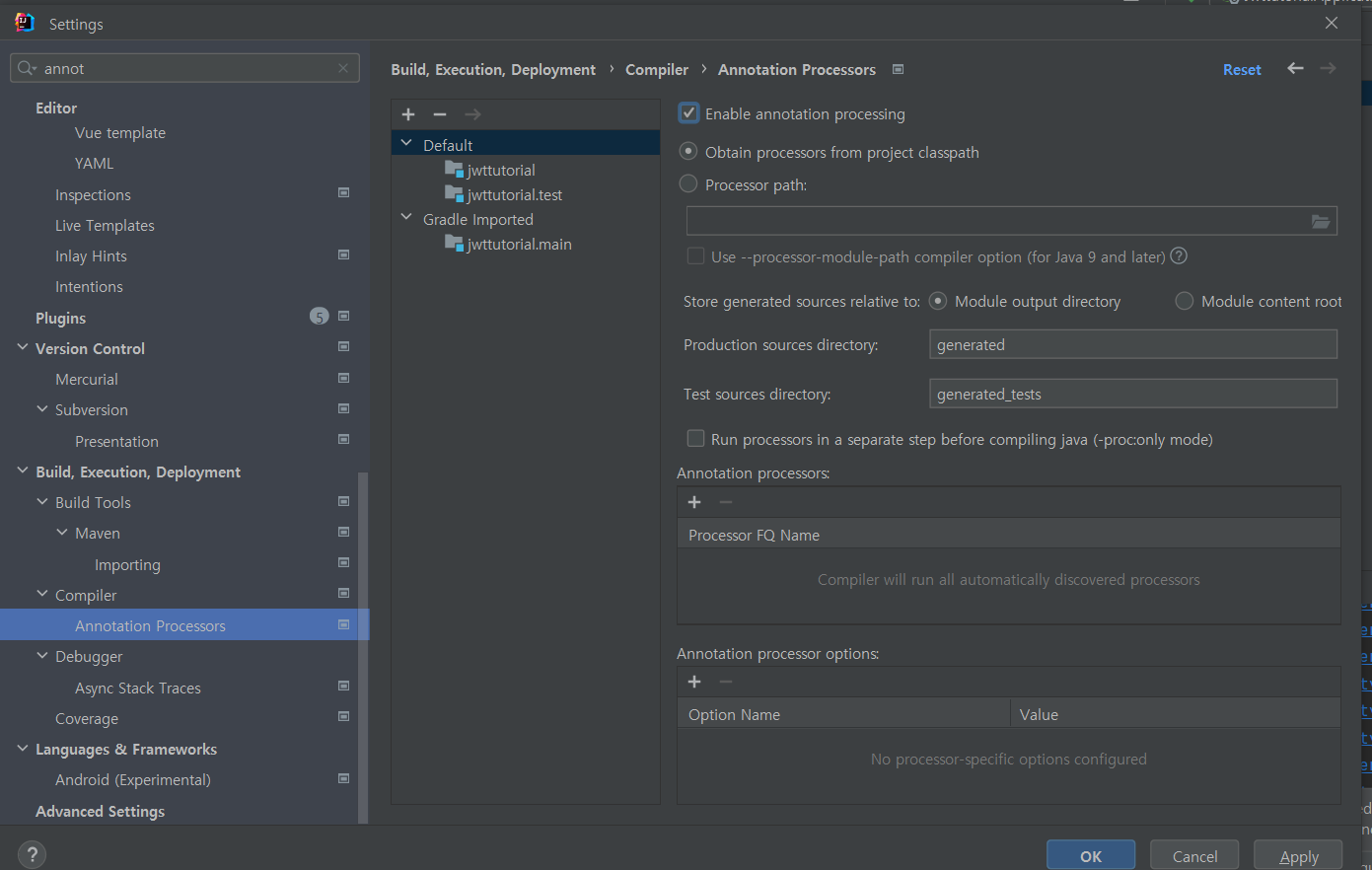1372x870 pixels.
Task: Remove annotation processor entry
Action: [x=726, y=502]
